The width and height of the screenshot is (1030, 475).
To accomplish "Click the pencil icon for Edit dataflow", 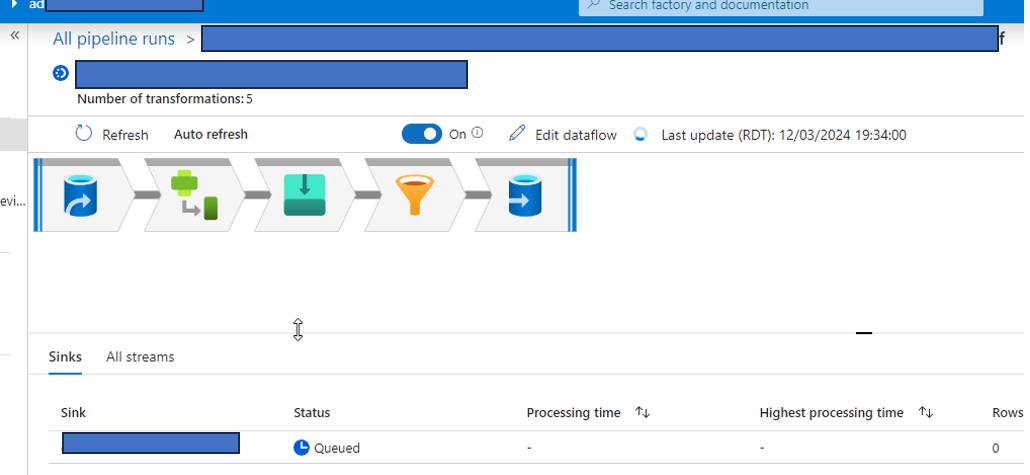I will click(x=517, y=134).
